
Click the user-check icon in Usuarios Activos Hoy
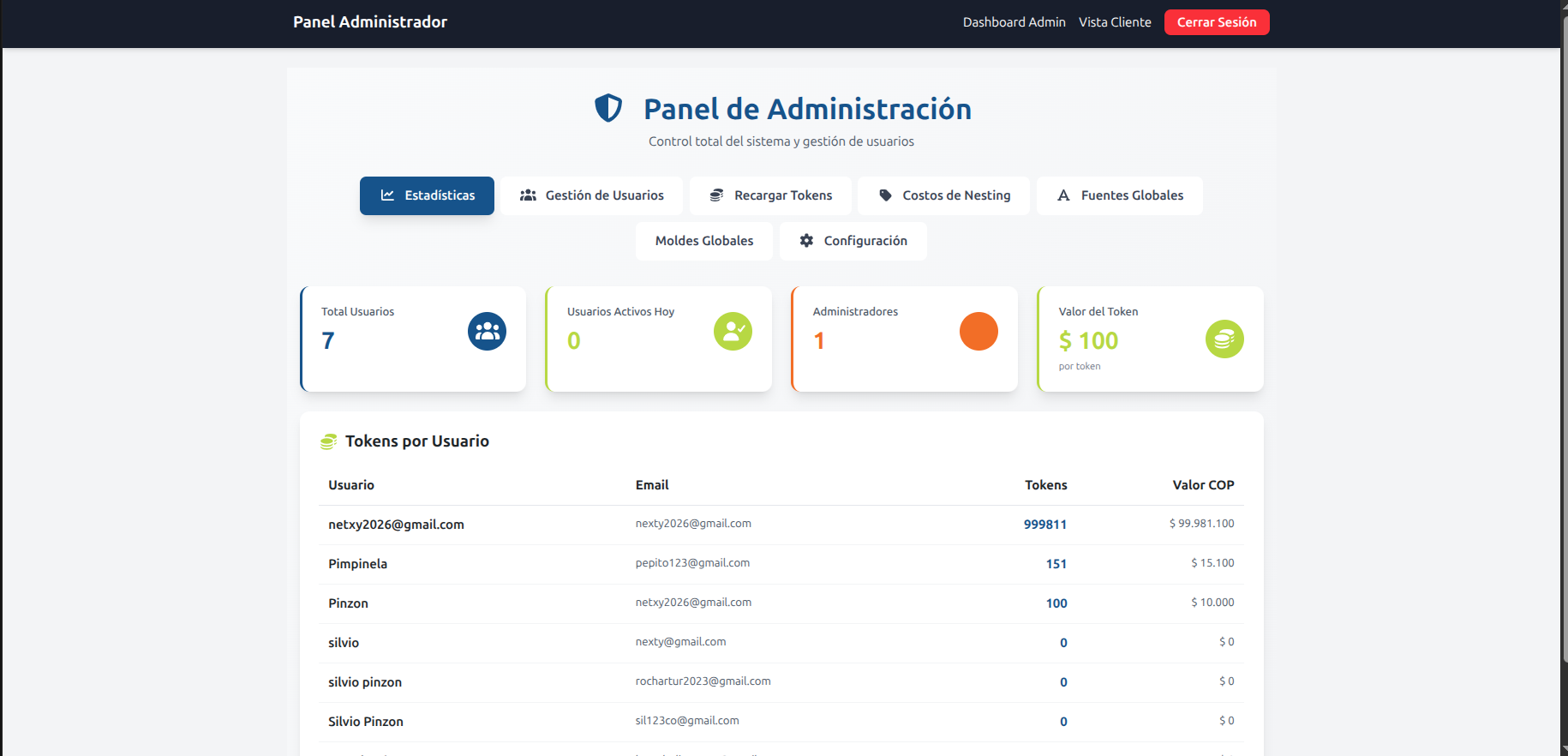point(733,331)
